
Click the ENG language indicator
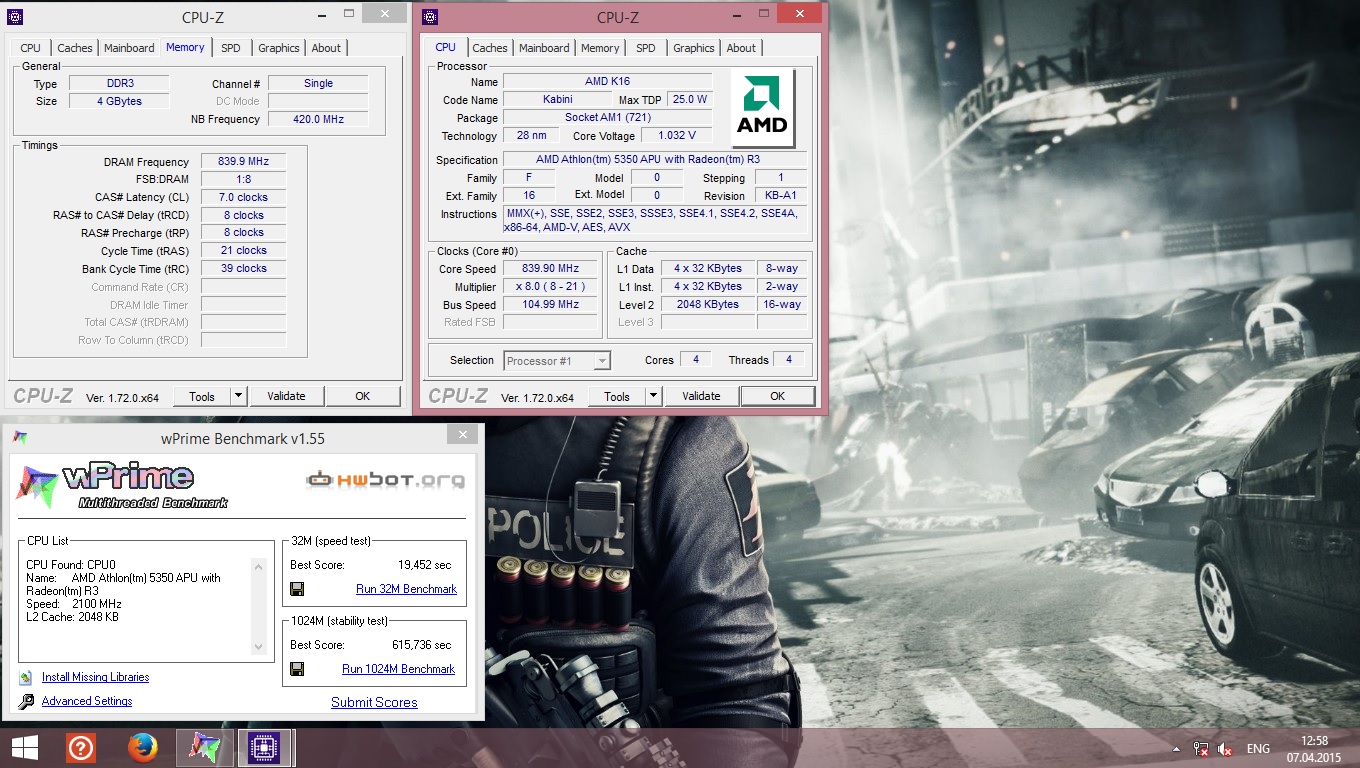click(1258, 749)
